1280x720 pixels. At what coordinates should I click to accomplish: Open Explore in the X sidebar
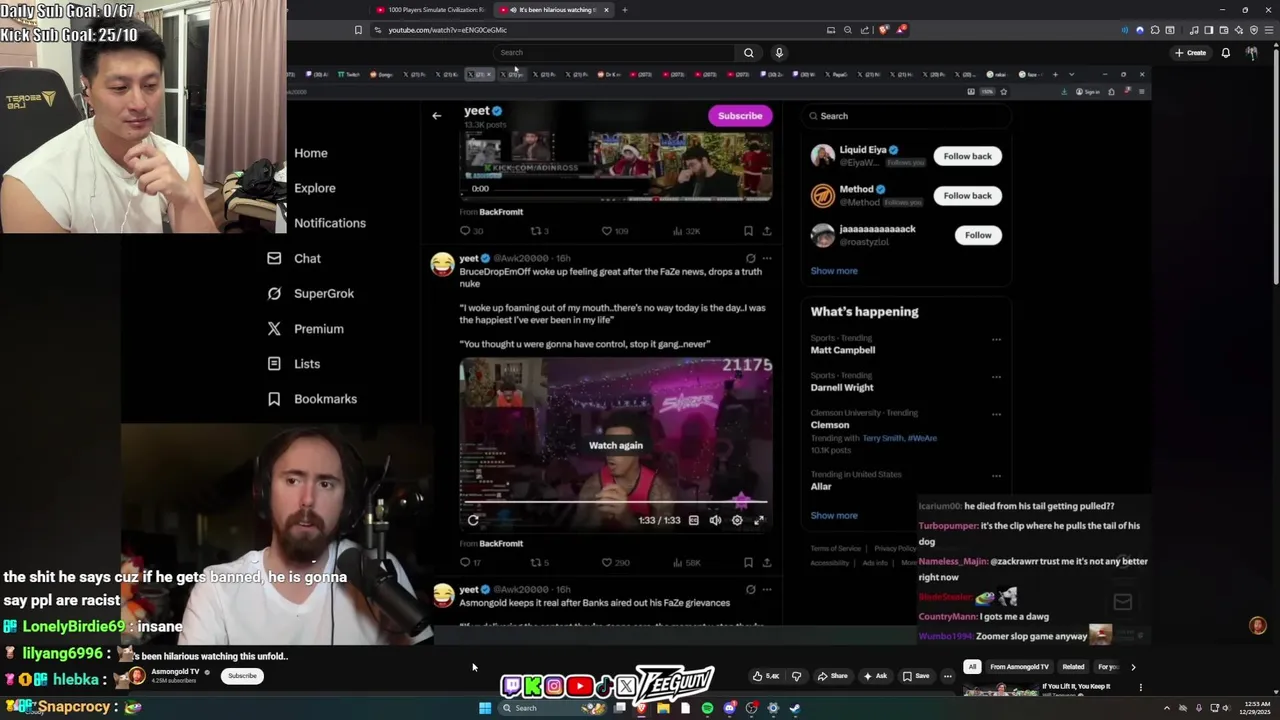point(315,188)
